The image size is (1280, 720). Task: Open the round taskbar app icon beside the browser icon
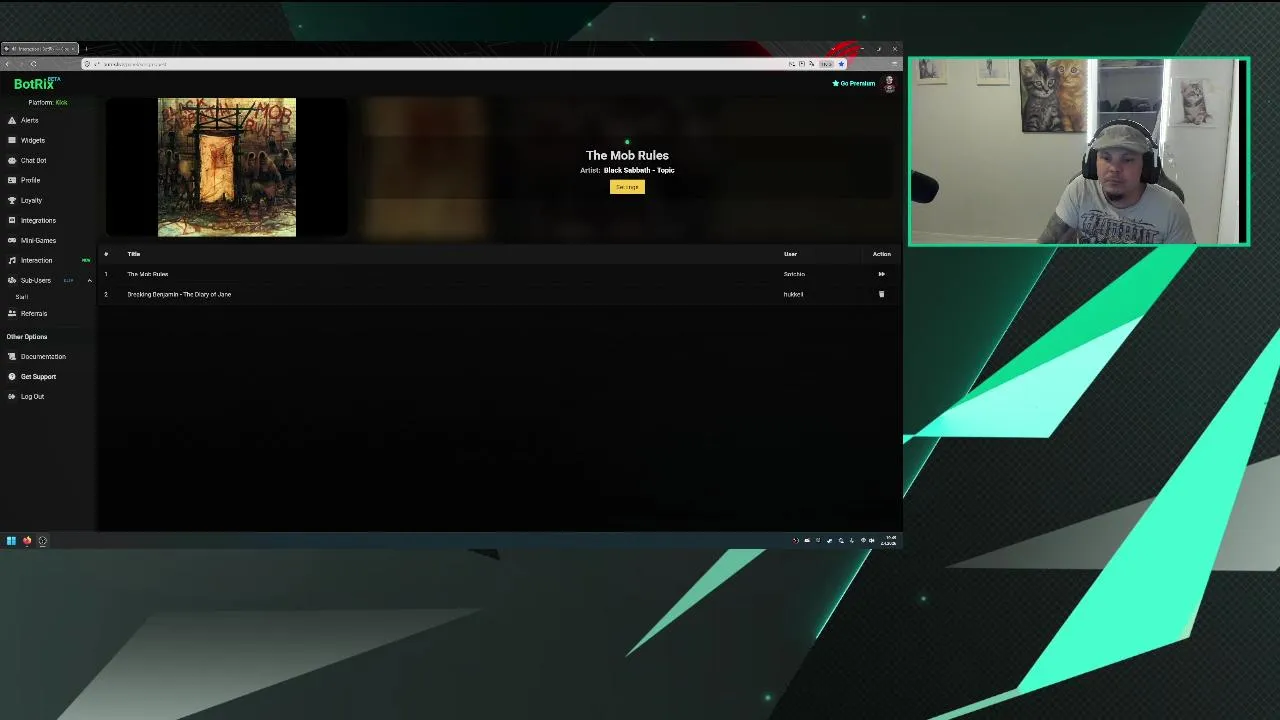click(42, 541)
